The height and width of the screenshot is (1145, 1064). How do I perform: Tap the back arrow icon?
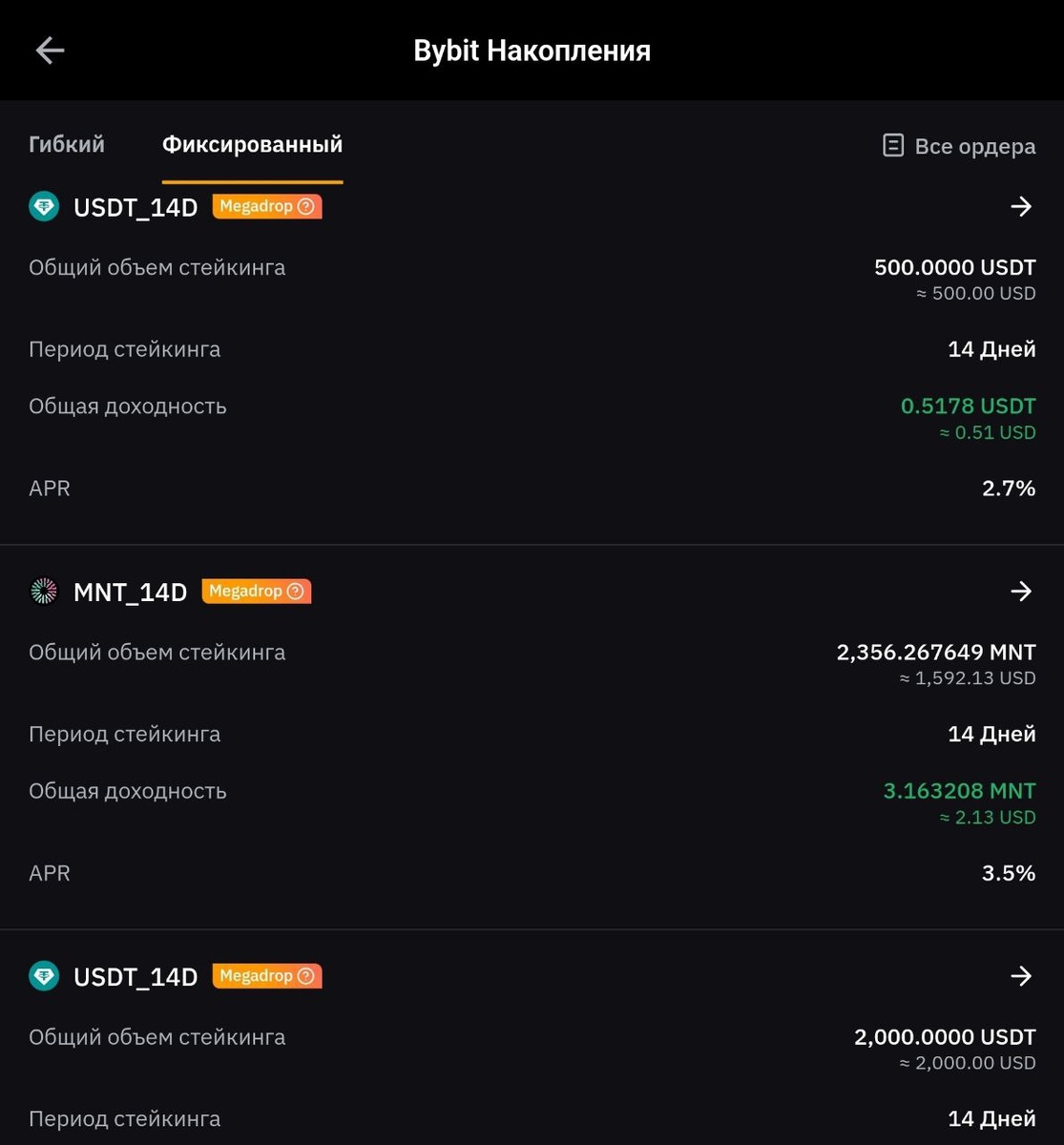click(x=50, y=51)
